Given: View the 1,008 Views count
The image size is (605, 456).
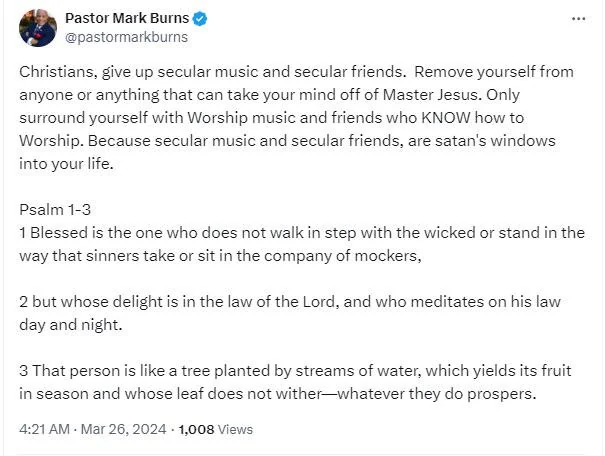Looking at the screenshot, I should 216,429.
